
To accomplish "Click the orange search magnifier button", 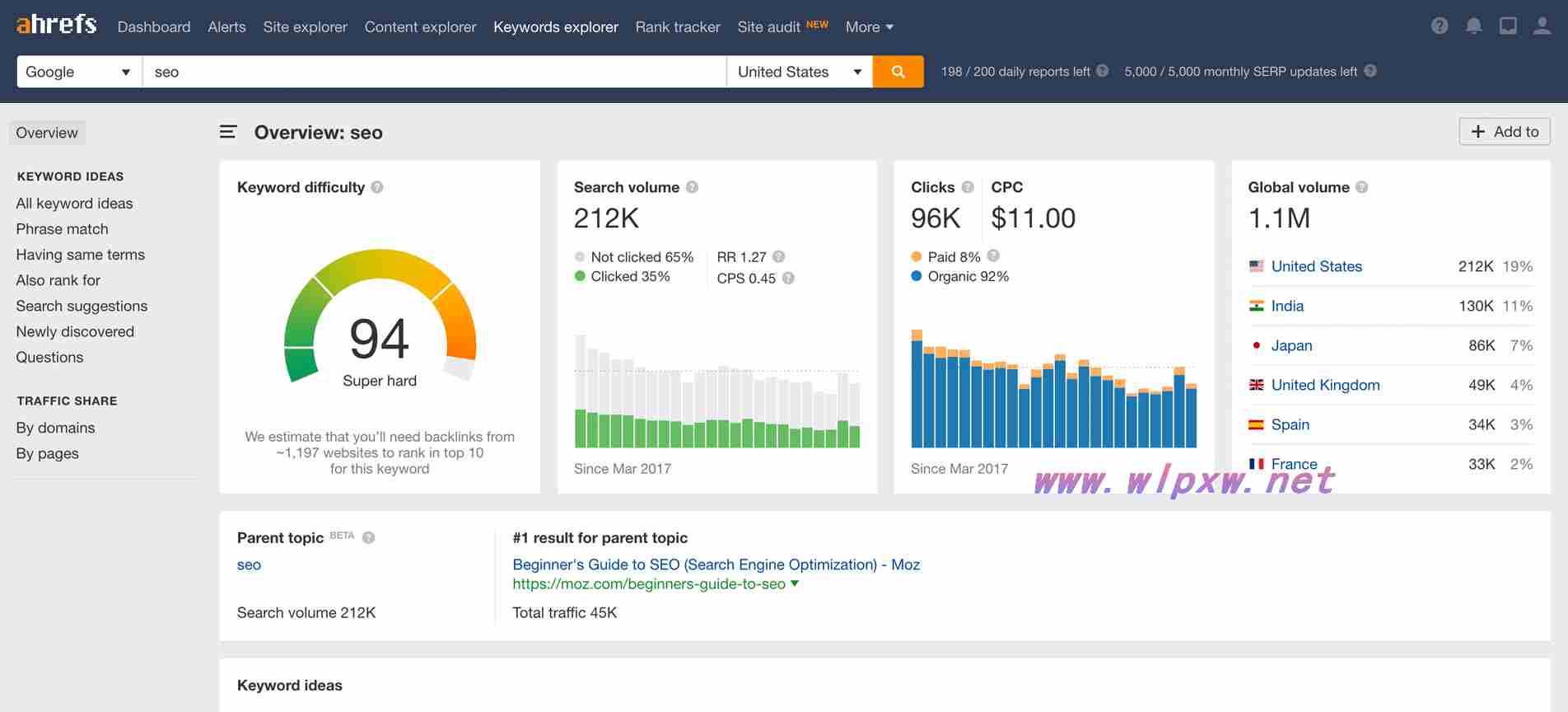I will point(898,72).
